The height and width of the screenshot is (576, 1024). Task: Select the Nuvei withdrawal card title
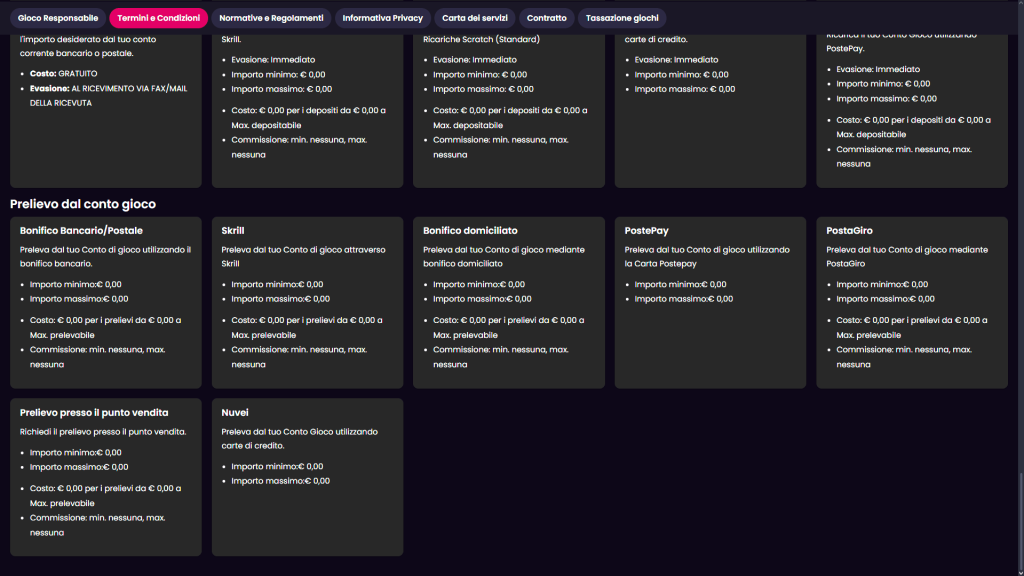[235, 413]
